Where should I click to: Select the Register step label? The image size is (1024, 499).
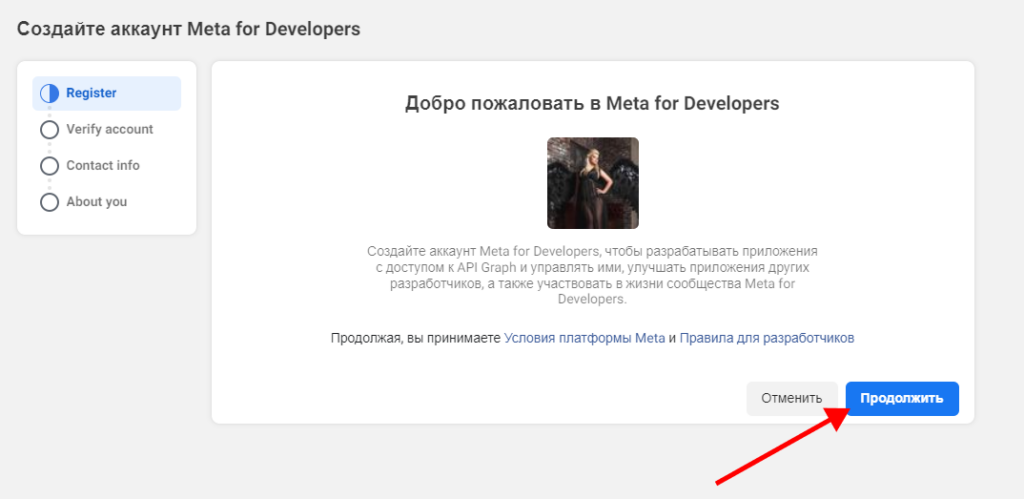(x=91, y=93)
